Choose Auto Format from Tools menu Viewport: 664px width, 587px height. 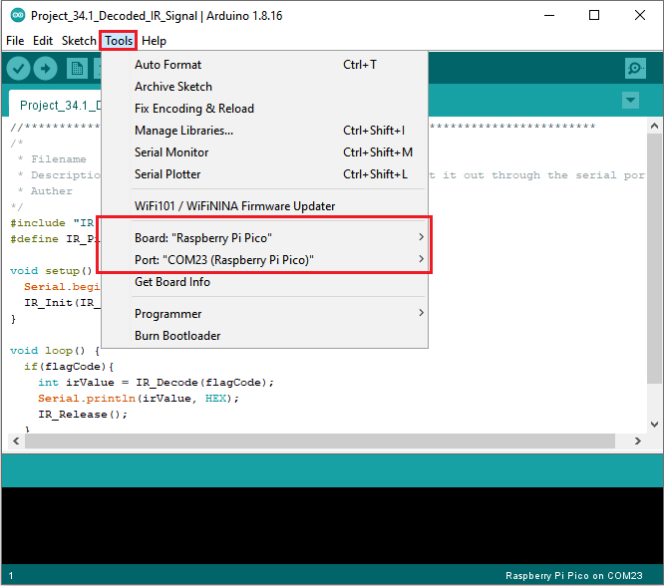point(265,65)
